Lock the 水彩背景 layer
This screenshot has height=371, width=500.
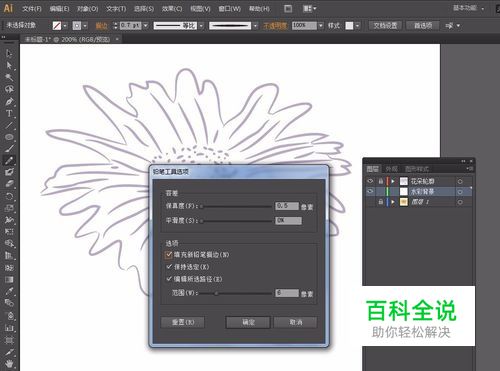(380, 191)
